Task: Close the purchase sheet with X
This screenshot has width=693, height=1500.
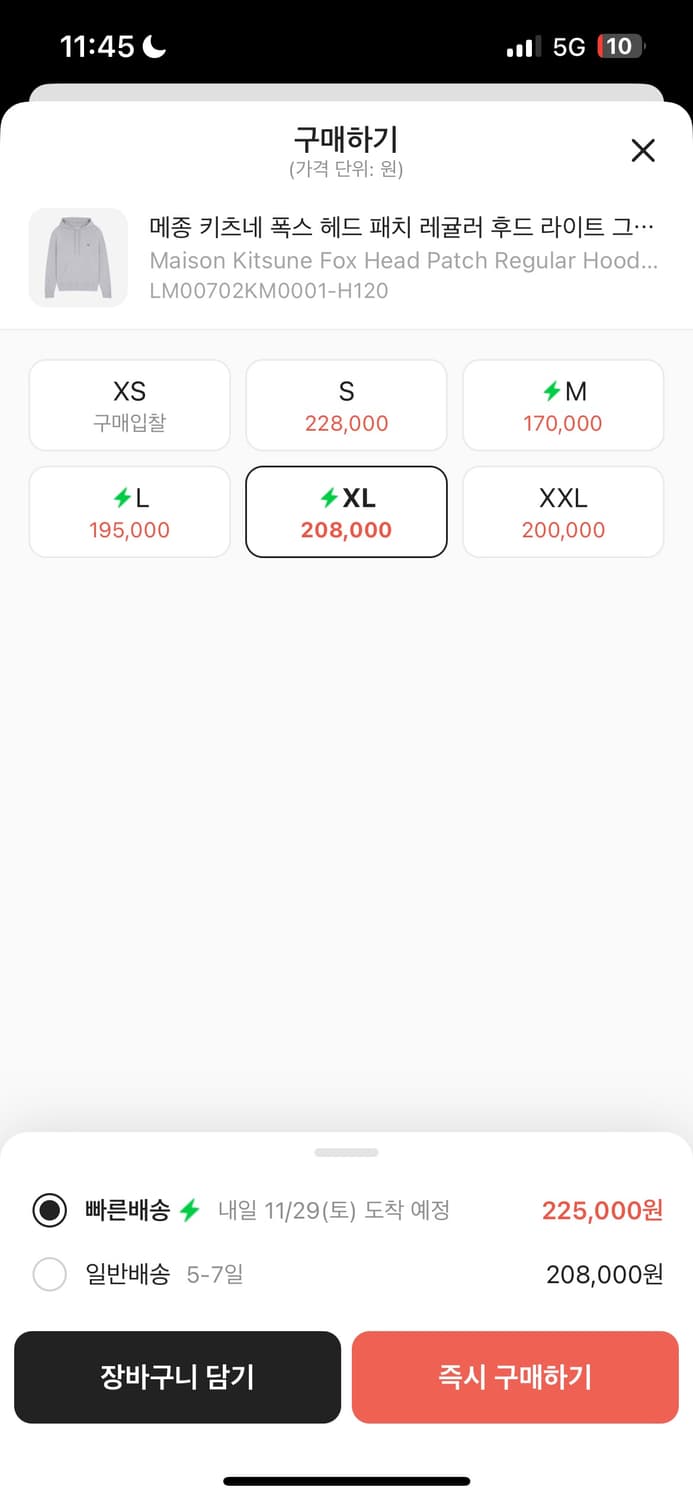Action: pyautogui.click(x=643, y=151)
